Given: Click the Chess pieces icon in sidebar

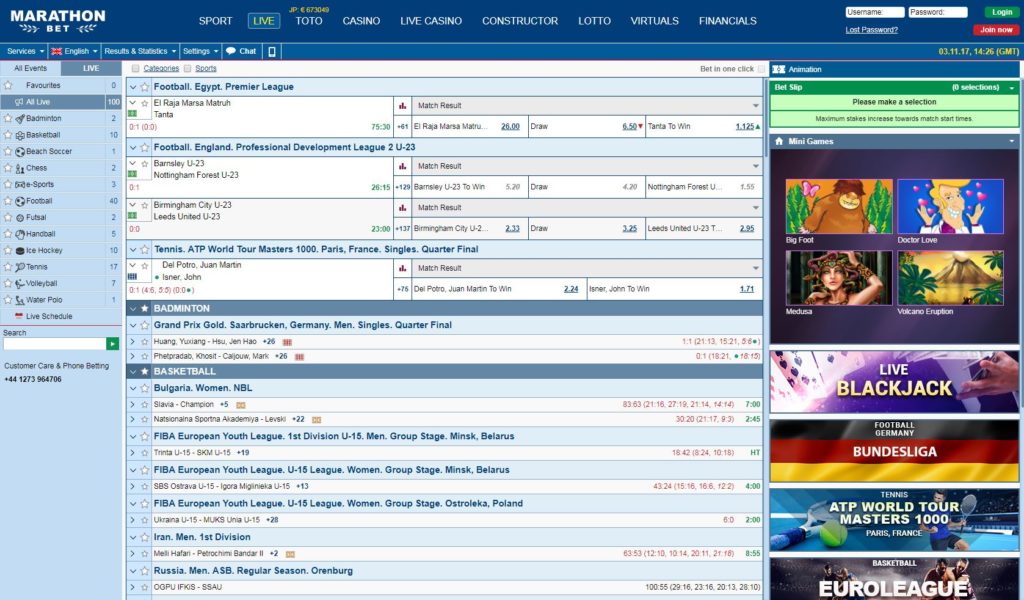Looking at the screenshot, I should (20, 168).
